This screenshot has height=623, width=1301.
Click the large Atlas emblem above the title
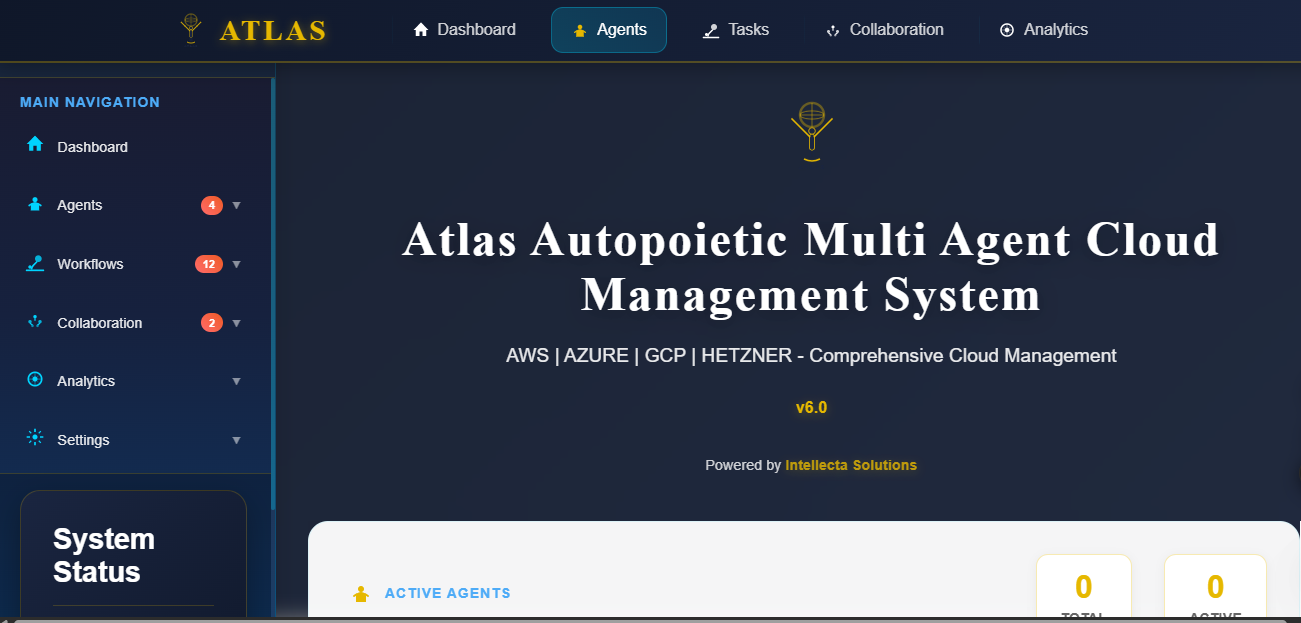812,131
